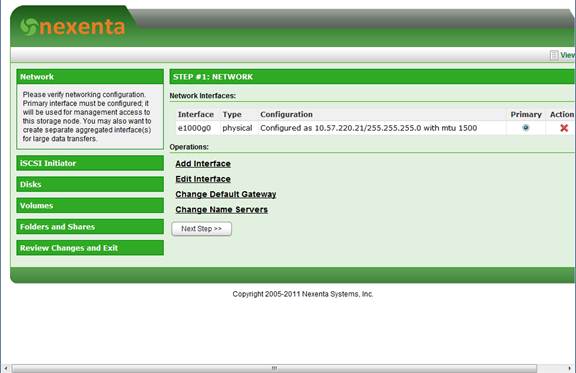
Task: Click the scrollbar right arrow
Action: pyautogui.click(x=570, y=368)
